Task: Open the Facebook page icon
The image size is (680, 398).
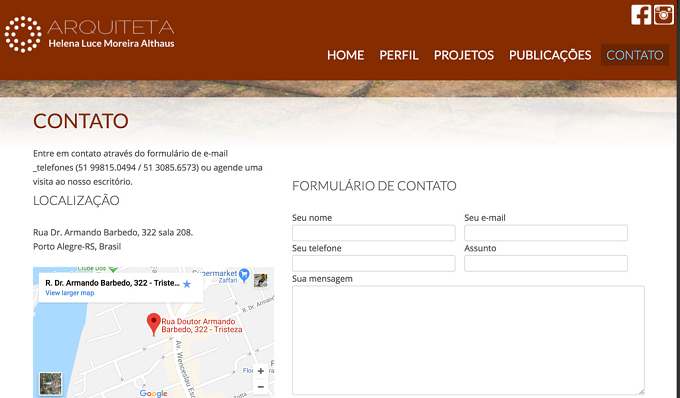Action: pos(641,15)
